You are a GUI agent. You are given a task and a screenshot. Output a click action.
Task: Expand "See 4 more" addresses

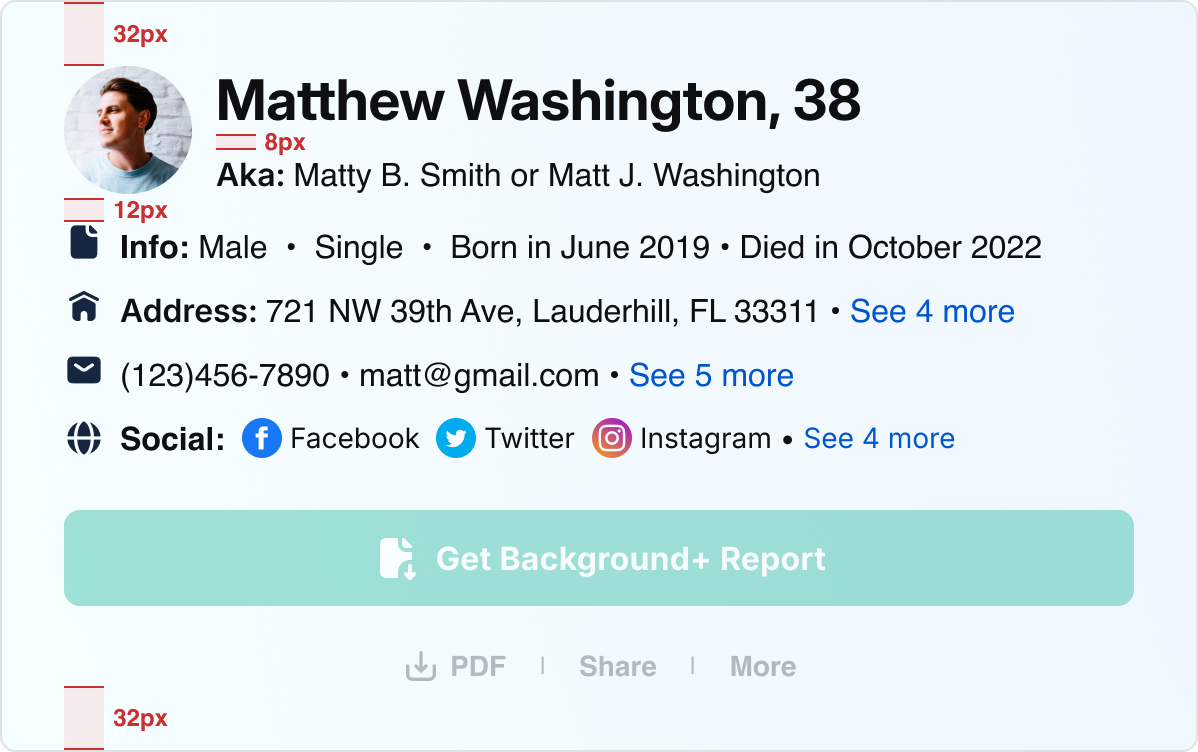pyautogui.click(x=932, y=312)
